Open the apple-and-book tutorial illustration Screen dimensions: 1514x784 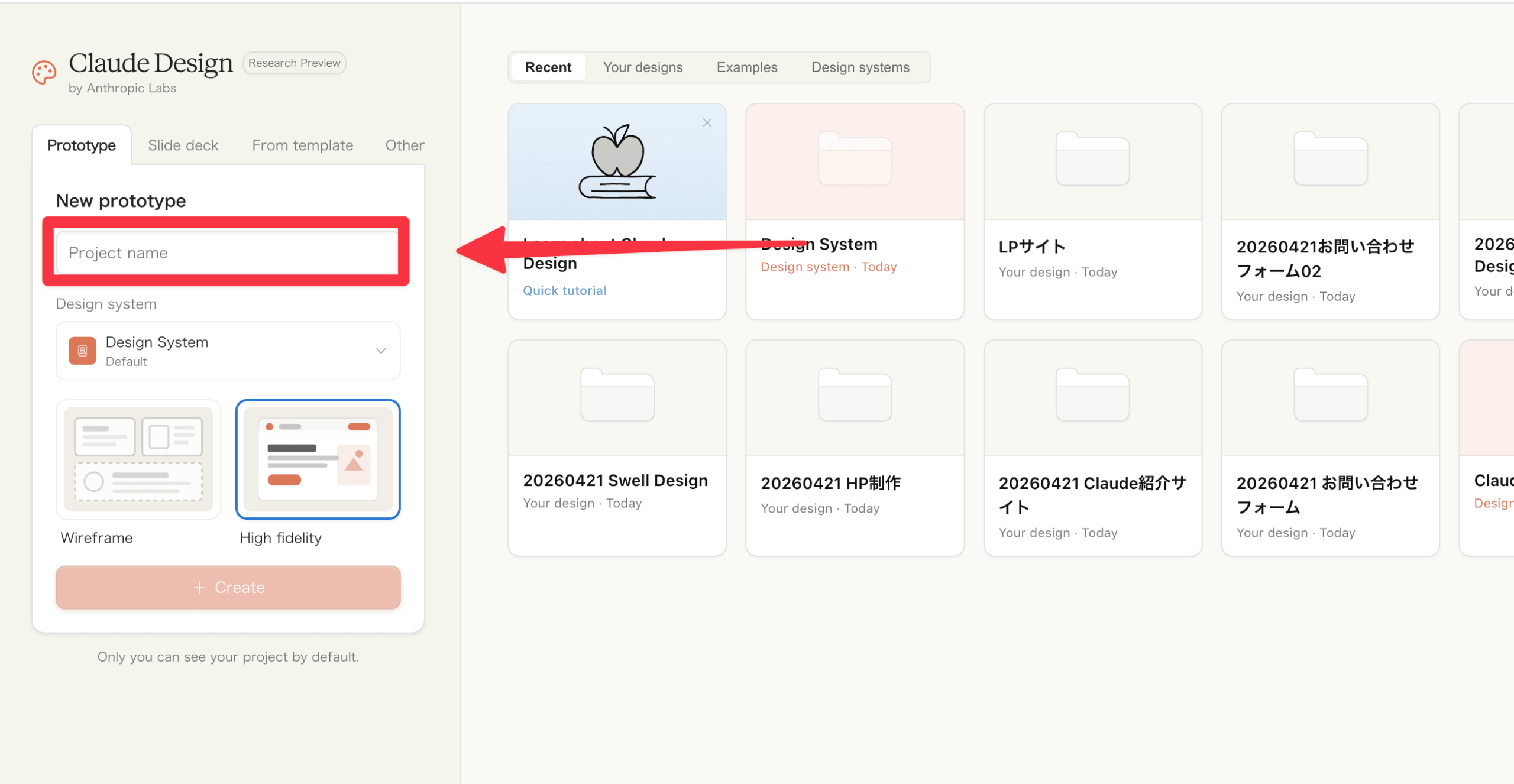(617, 161)
